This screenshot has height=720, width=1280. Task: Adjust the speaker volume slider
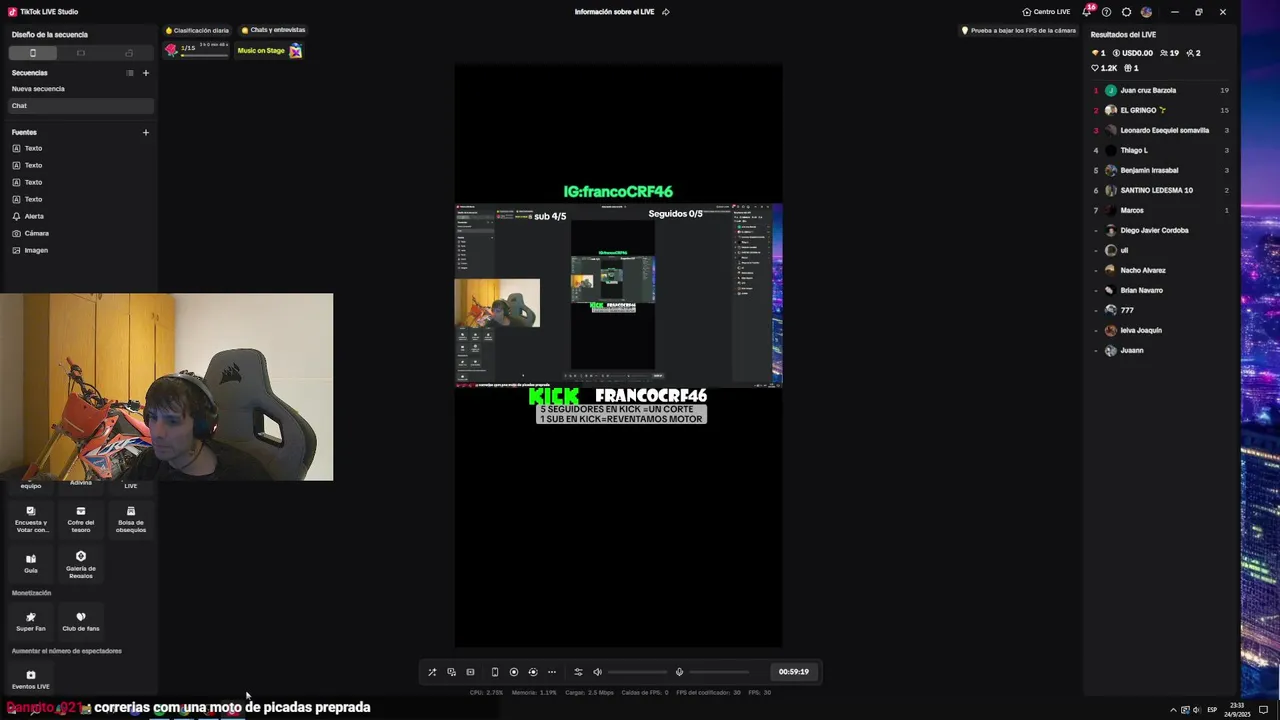(637, 672)
